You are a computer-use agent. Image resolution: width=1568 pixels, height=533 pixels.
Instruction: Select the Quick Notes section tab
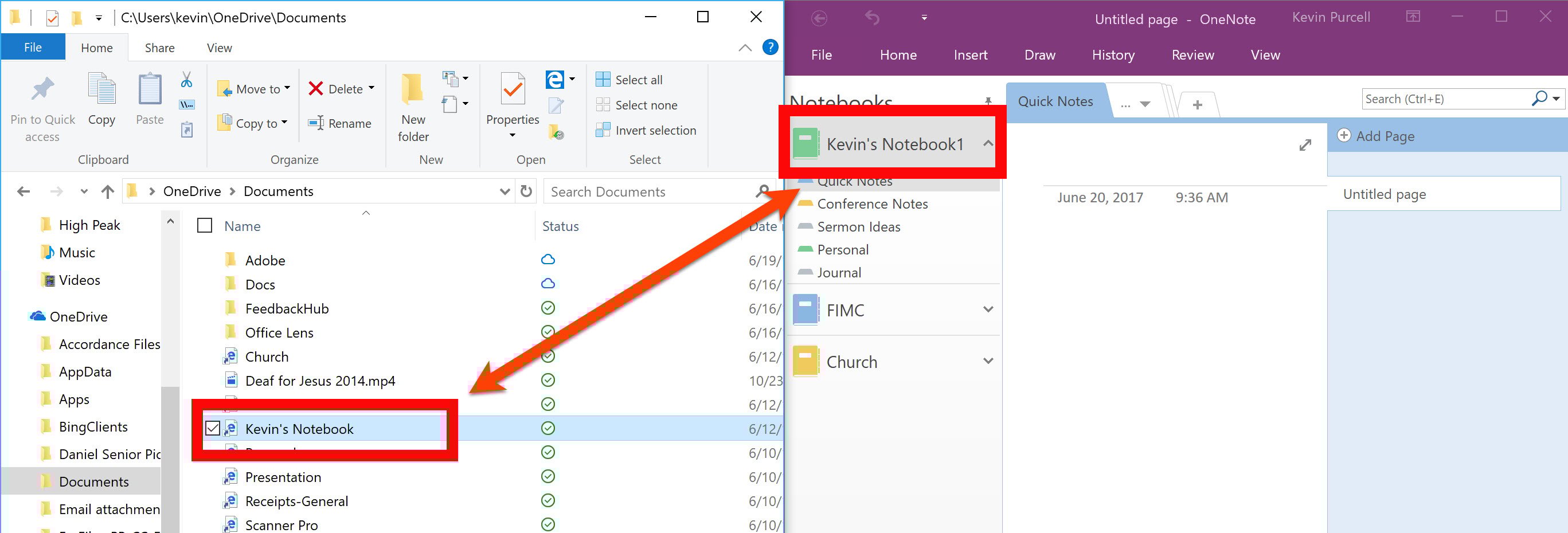(x=1055, y=101)
